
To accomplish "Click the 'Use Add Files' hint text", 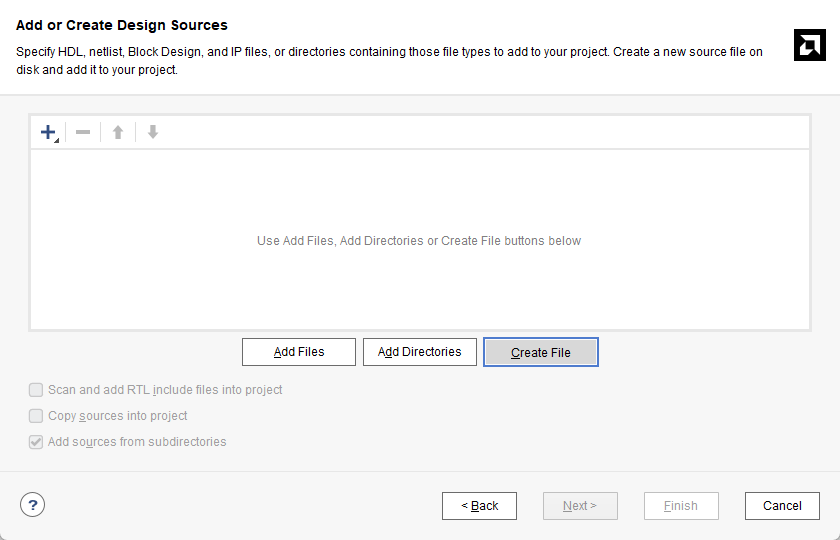I will click(x=419, y=241).
